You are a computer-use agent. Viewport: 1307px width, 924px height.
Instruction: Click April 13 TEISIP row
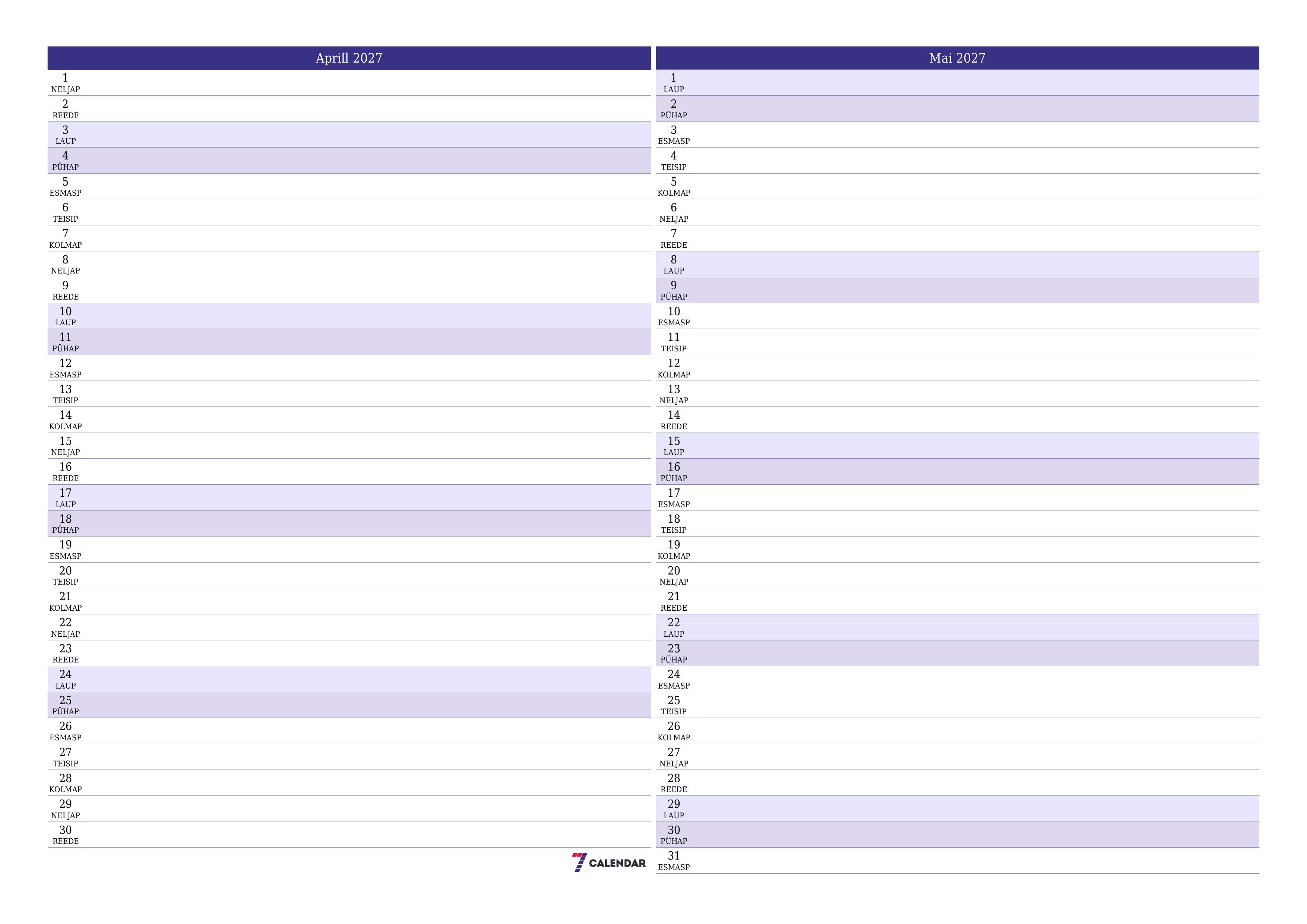(349, 393)
